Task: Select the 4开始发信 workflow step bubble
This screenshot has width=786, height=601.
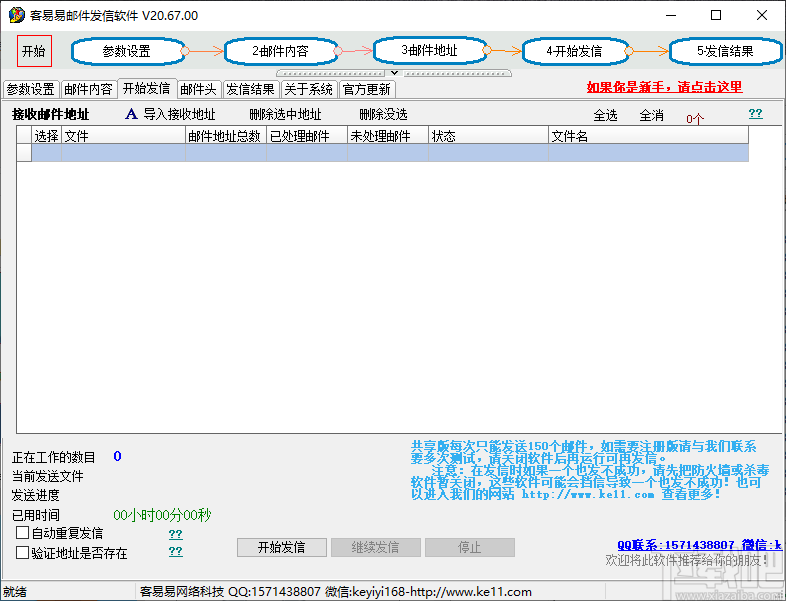Action: pyautogui.click(x=574, y=51)
